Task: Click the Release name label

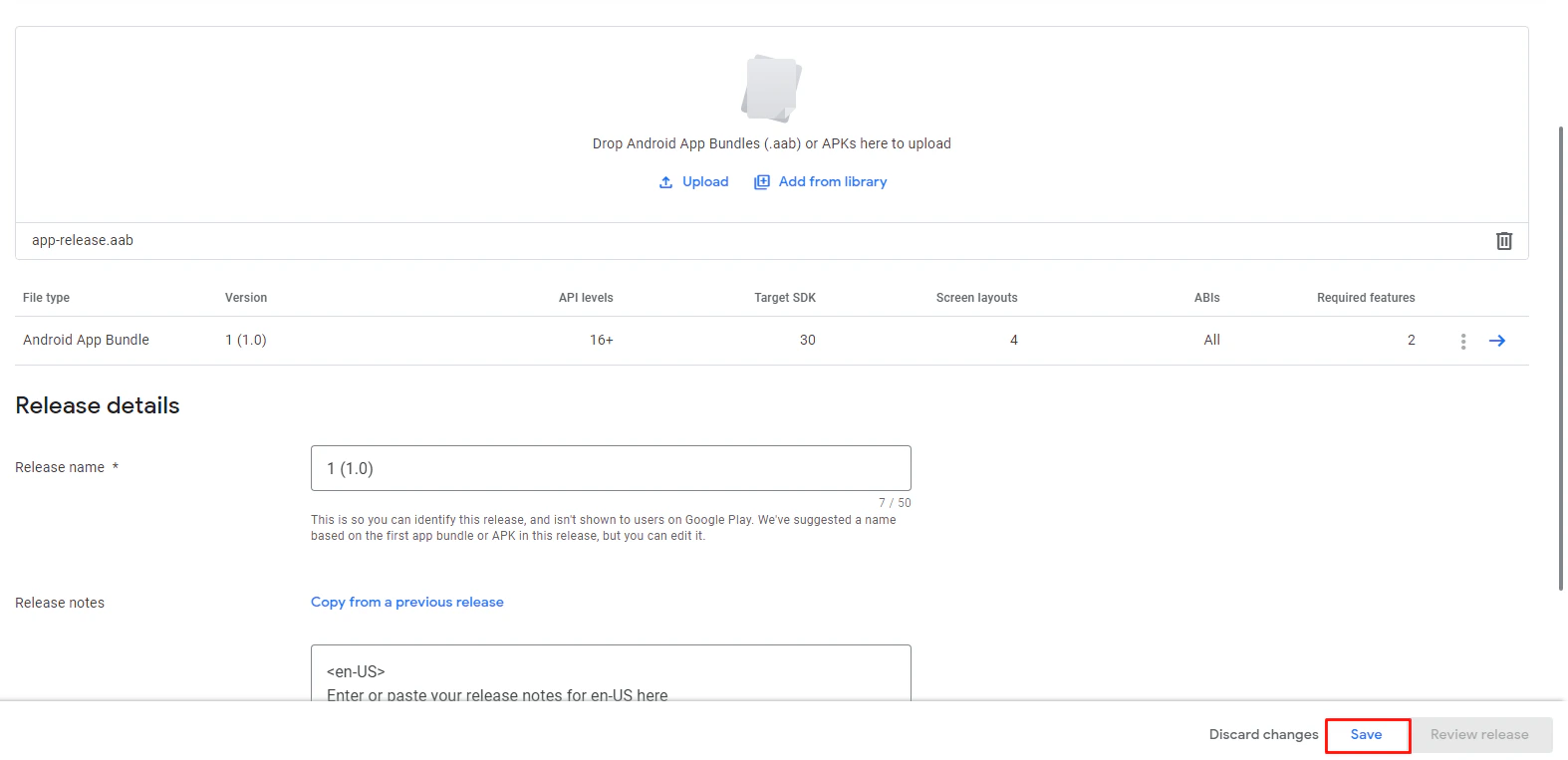Action: point(60,467)
